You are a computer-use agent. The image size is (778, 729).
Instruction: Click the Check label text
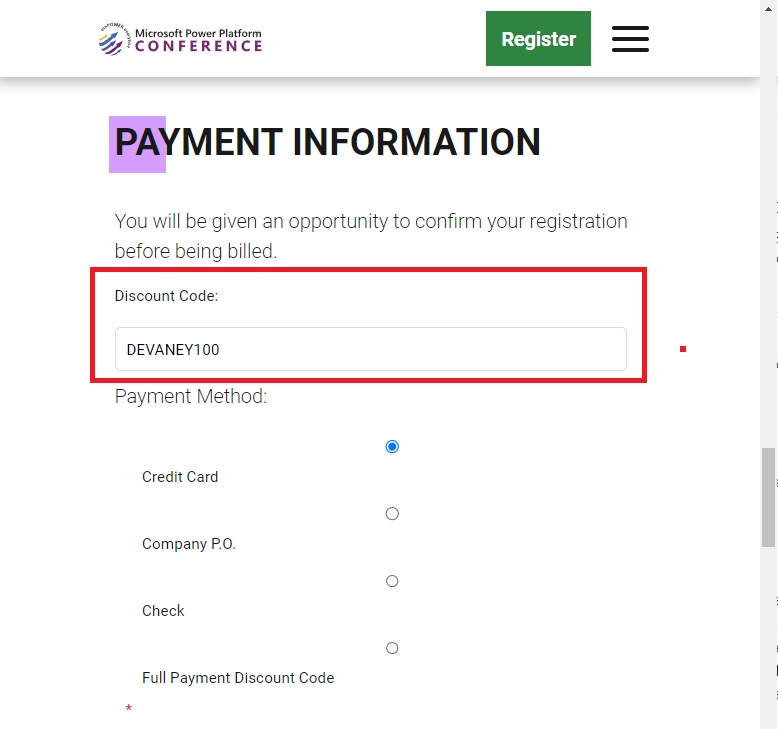click(163, 611)
